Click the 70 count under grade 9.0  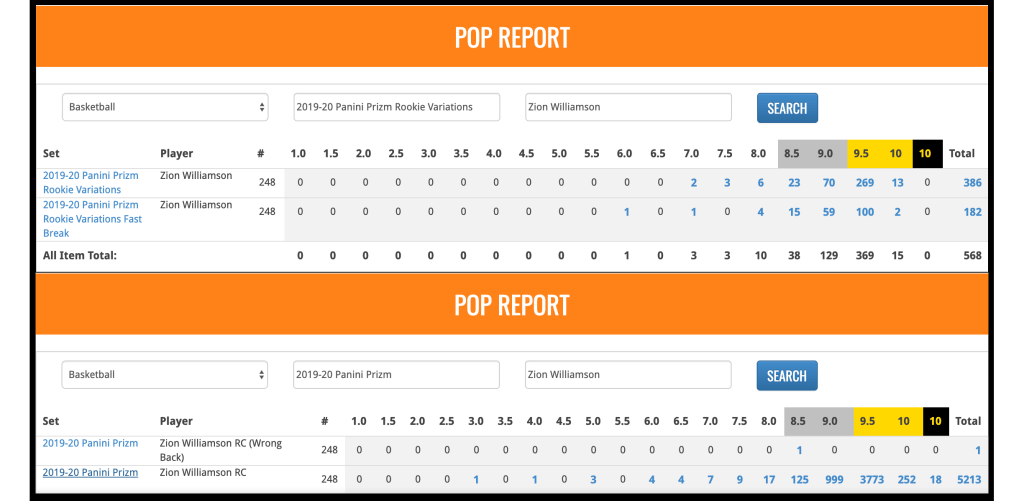[x=829, y=183]
